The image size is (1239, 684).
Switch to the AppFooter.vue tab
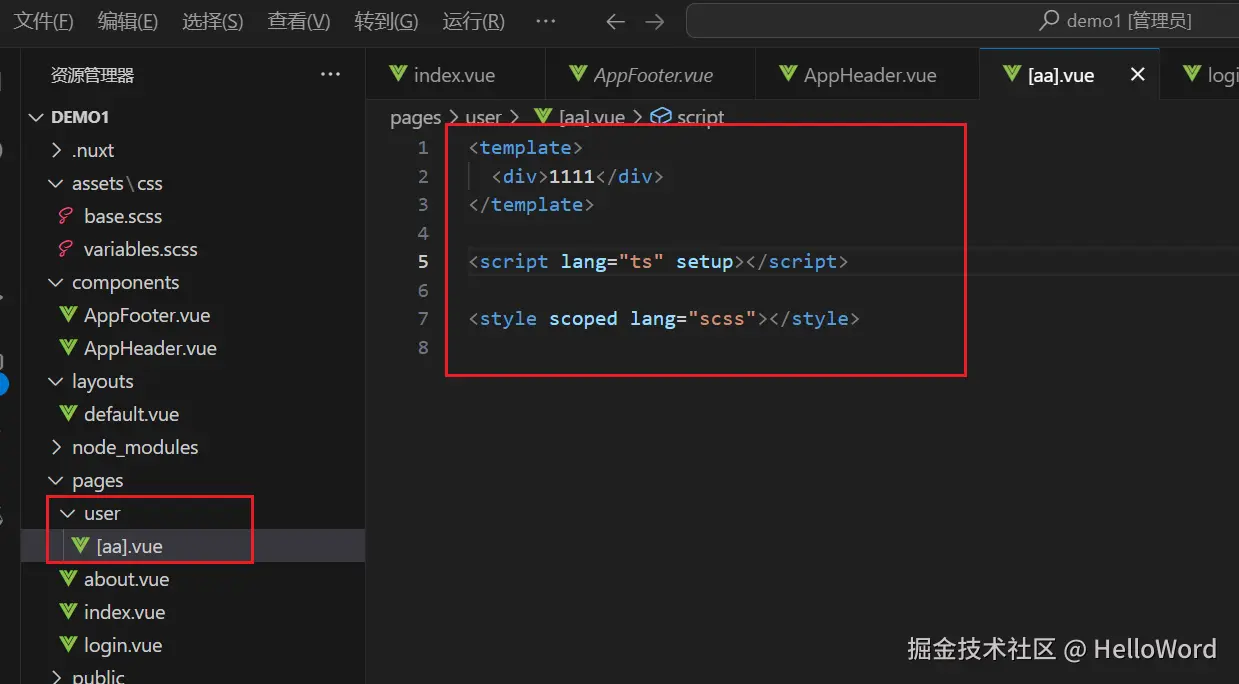click(x=648, y=74)
